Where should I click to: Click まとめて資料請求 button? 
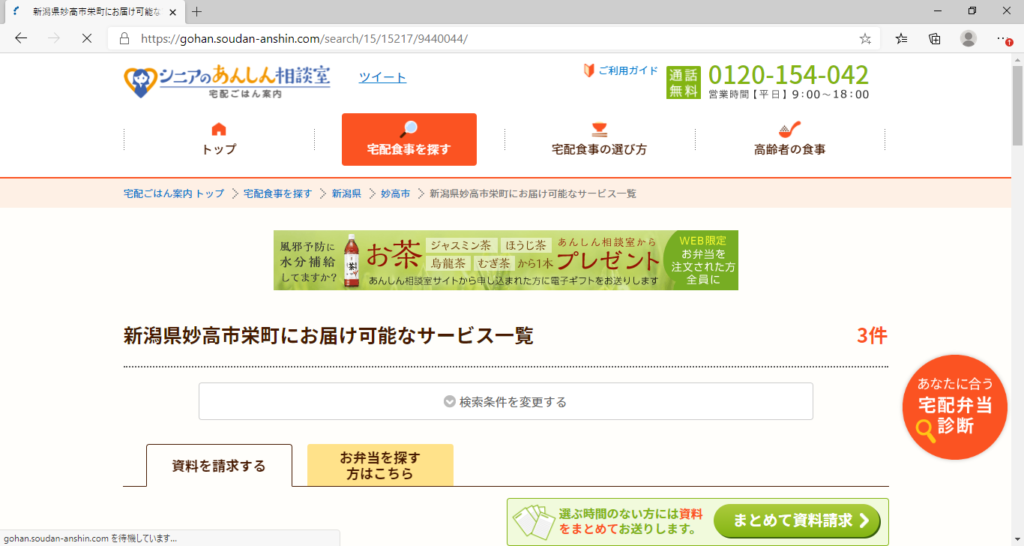797,521
